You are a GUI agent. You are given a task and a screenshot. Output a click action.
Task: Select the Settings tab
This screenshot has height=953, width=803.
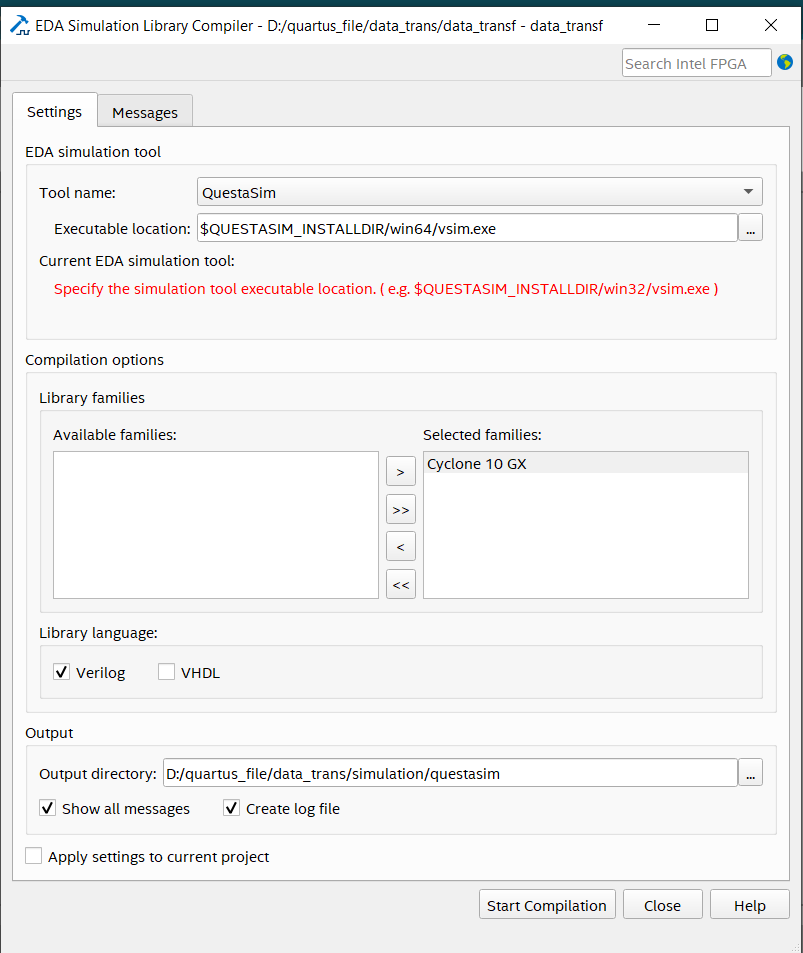pos(54,111)
